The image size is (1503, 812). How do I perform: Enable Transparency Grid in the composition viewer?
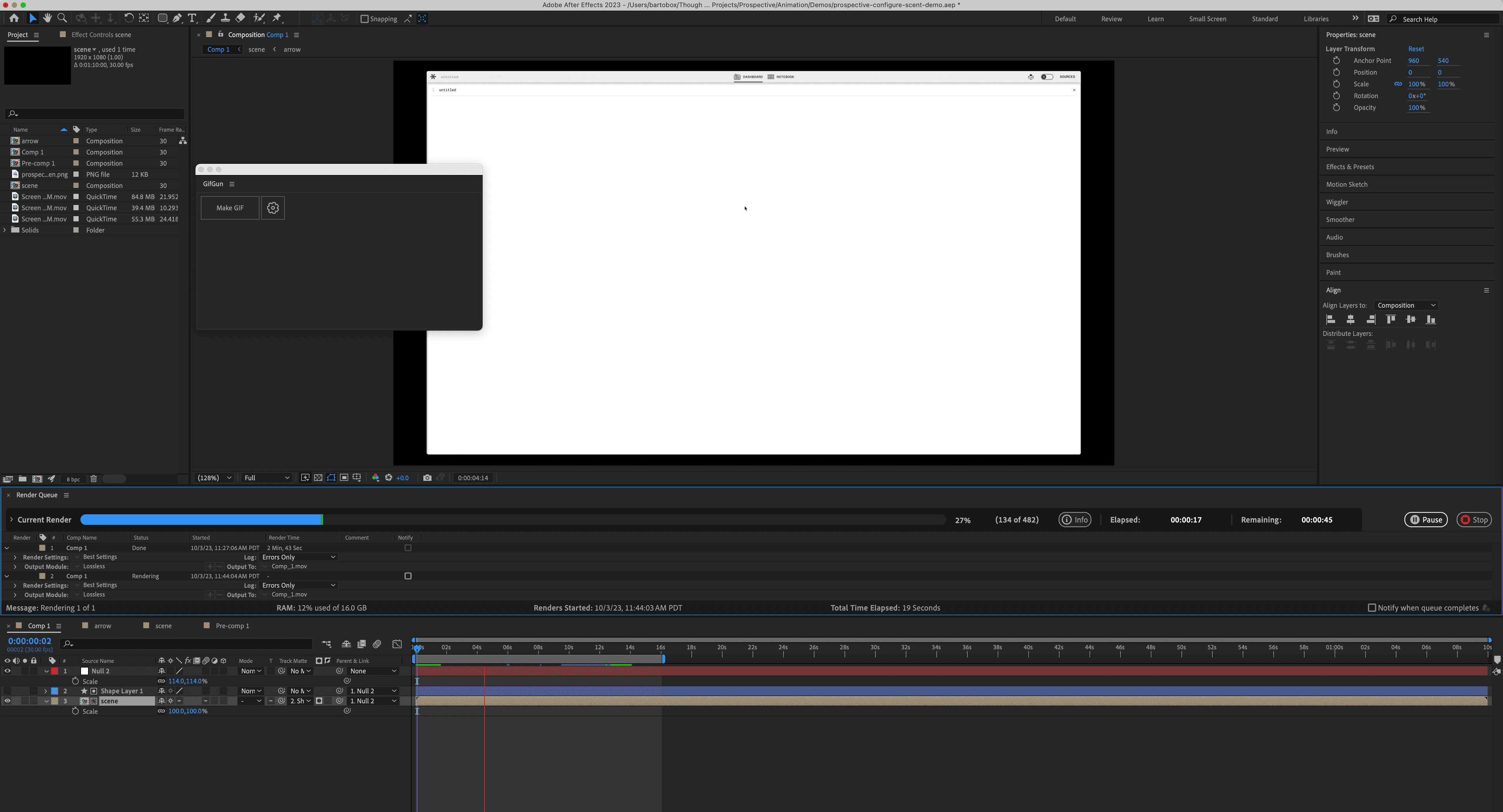[x=318, y=478]
